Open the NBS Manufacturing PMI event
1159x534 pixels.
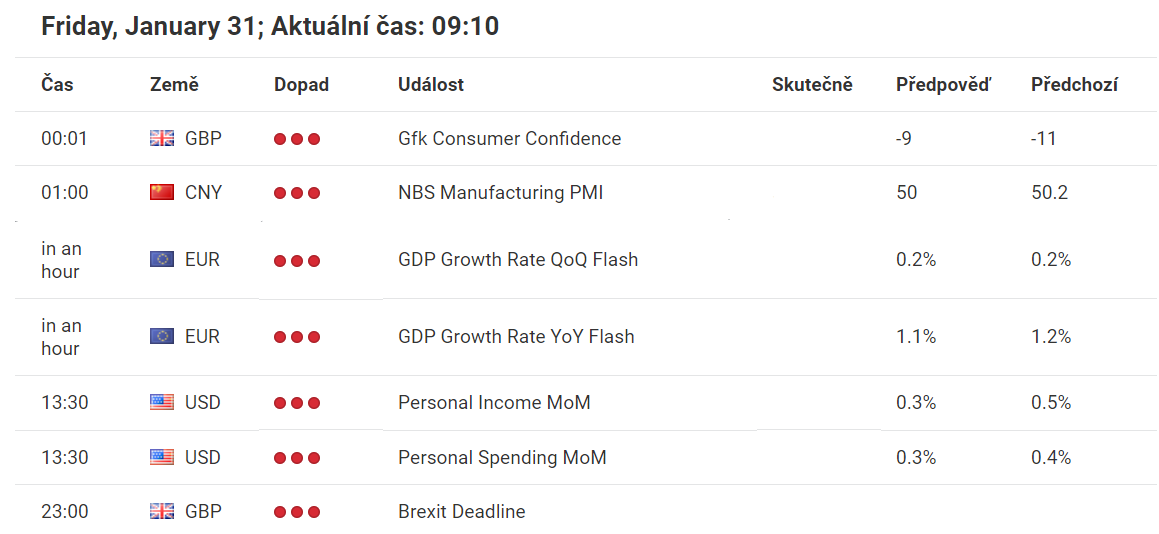(500, 193)
